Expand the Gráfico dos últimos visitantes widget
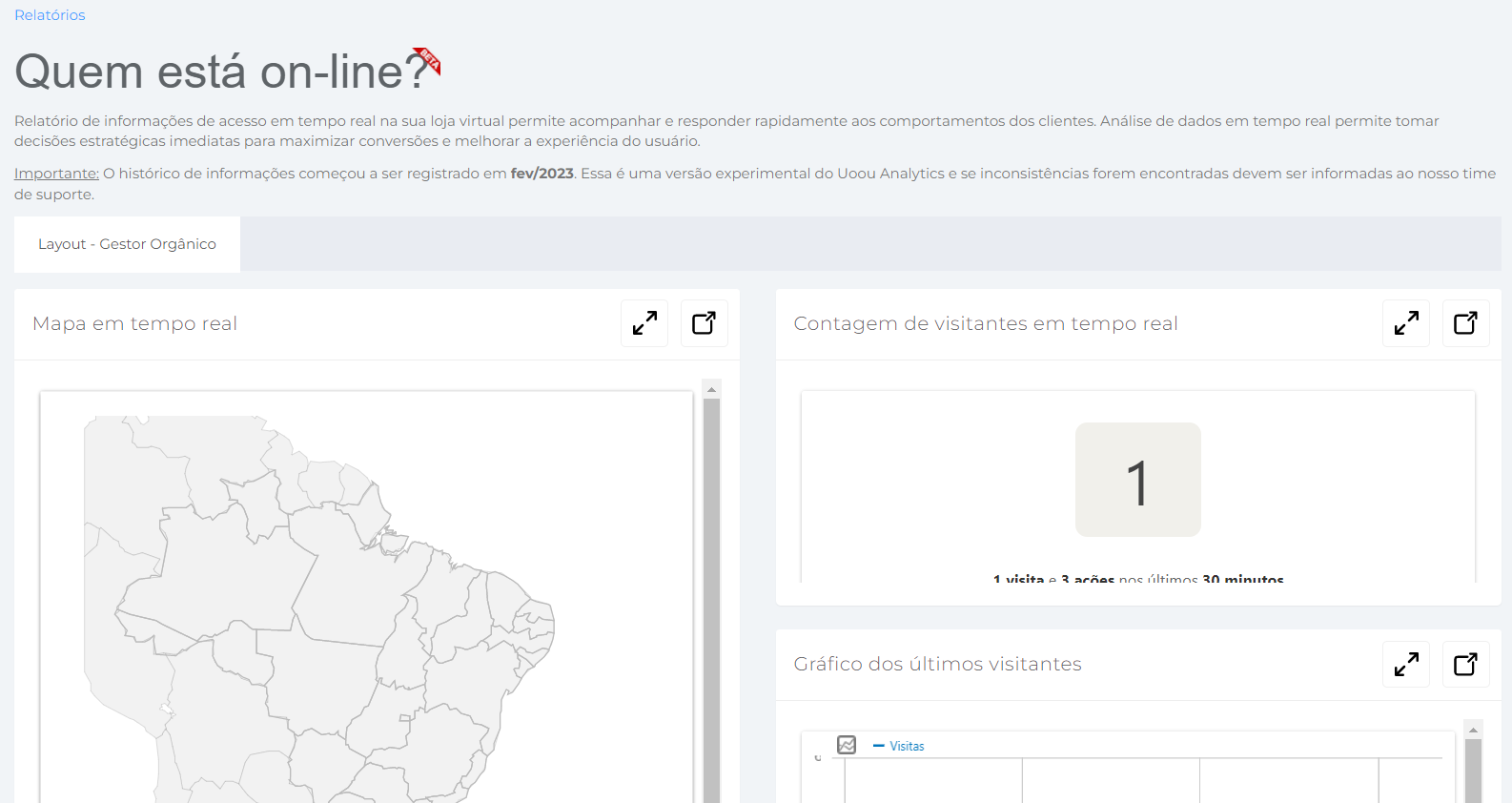The image size is (1512, 803). coord(1406,664)
